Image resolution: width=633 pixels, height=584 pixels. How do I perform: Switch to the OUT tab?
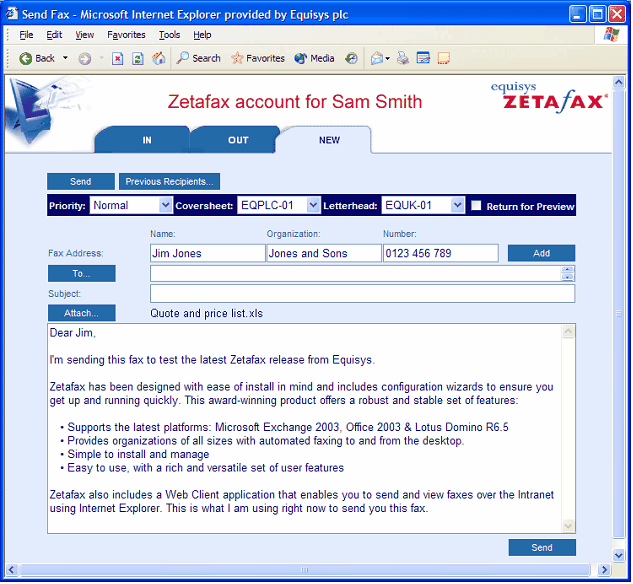click(238, 141)
